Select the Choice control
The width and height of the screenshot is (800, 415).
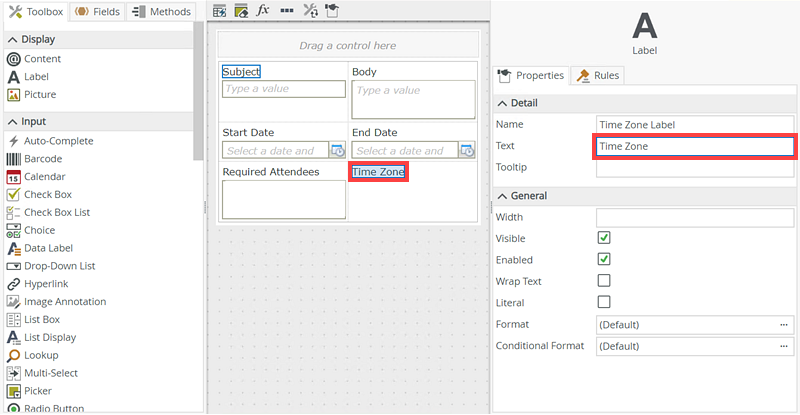pos(31,230)
